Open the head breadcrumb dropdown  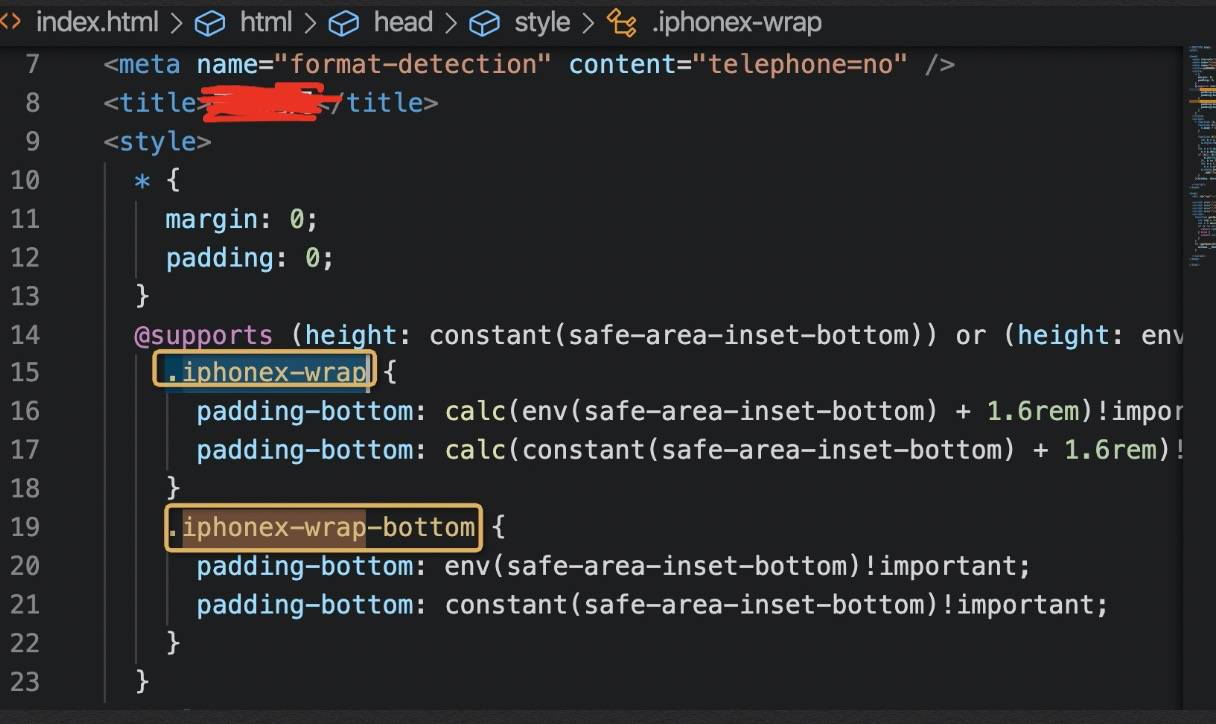pos(402,21)
